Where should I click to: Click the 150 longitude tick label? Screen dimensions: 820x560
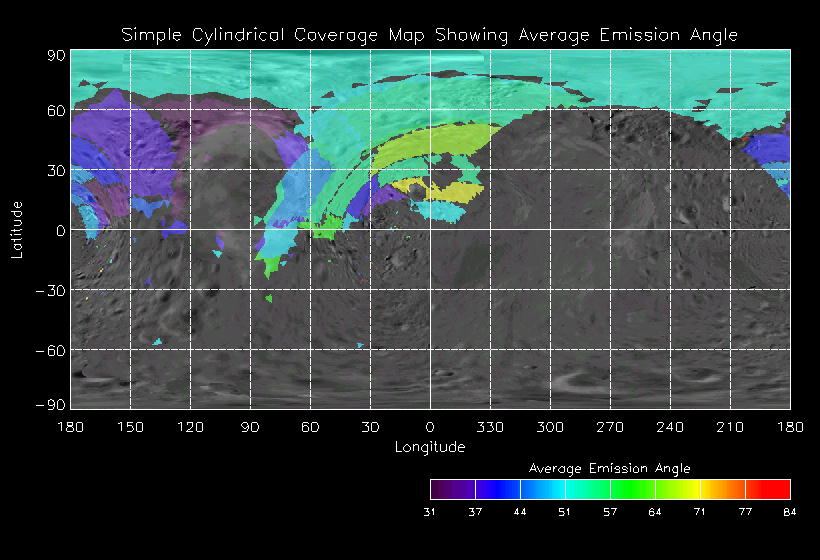[130, 427]
